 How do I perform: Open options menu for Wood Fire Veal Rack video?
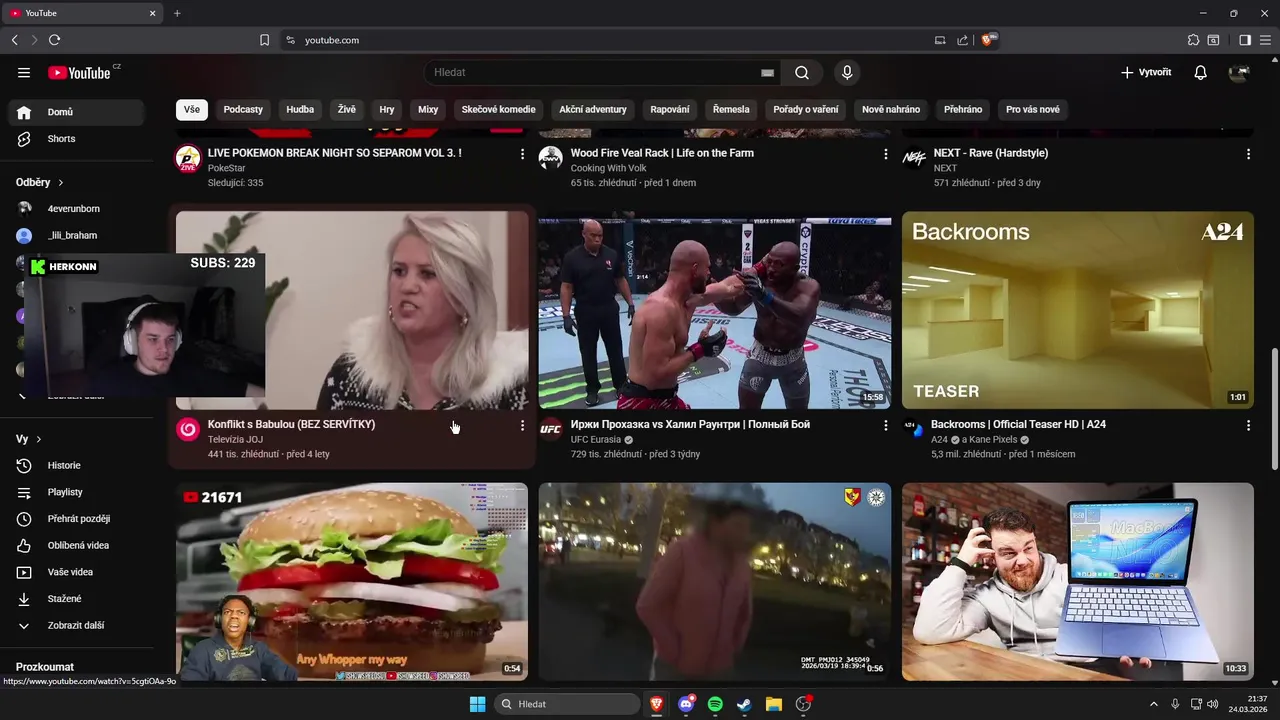tap(885, 154)
